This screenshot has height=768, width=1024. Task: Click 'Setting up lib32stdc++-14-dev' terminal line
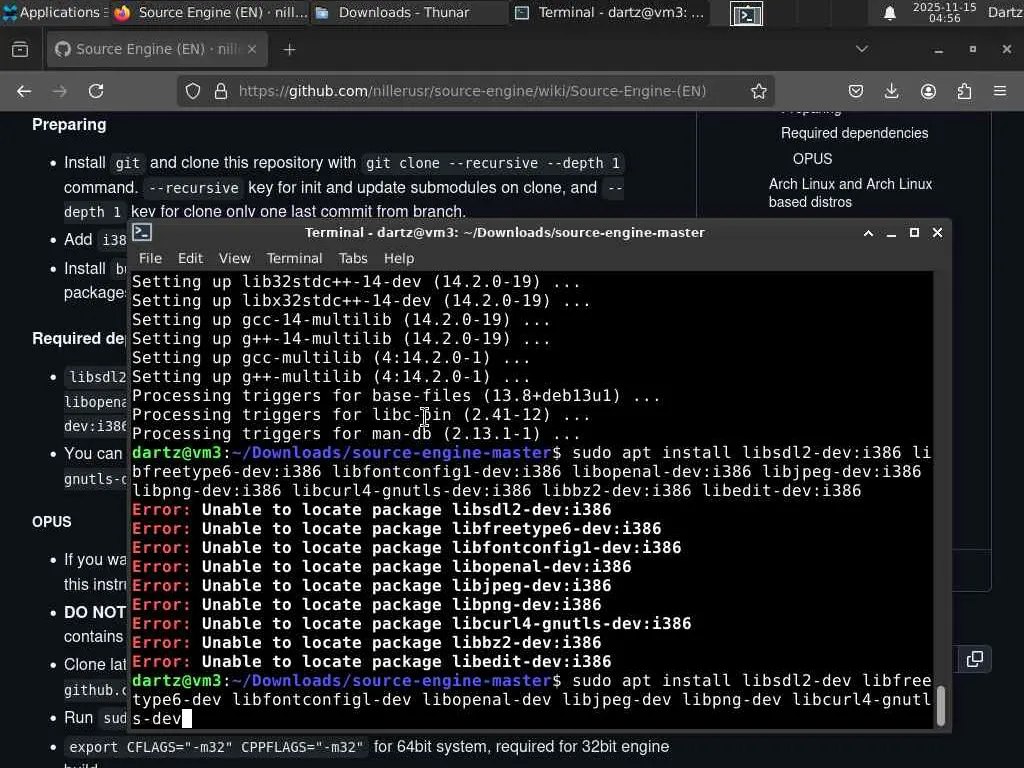[x=356, y=282]
